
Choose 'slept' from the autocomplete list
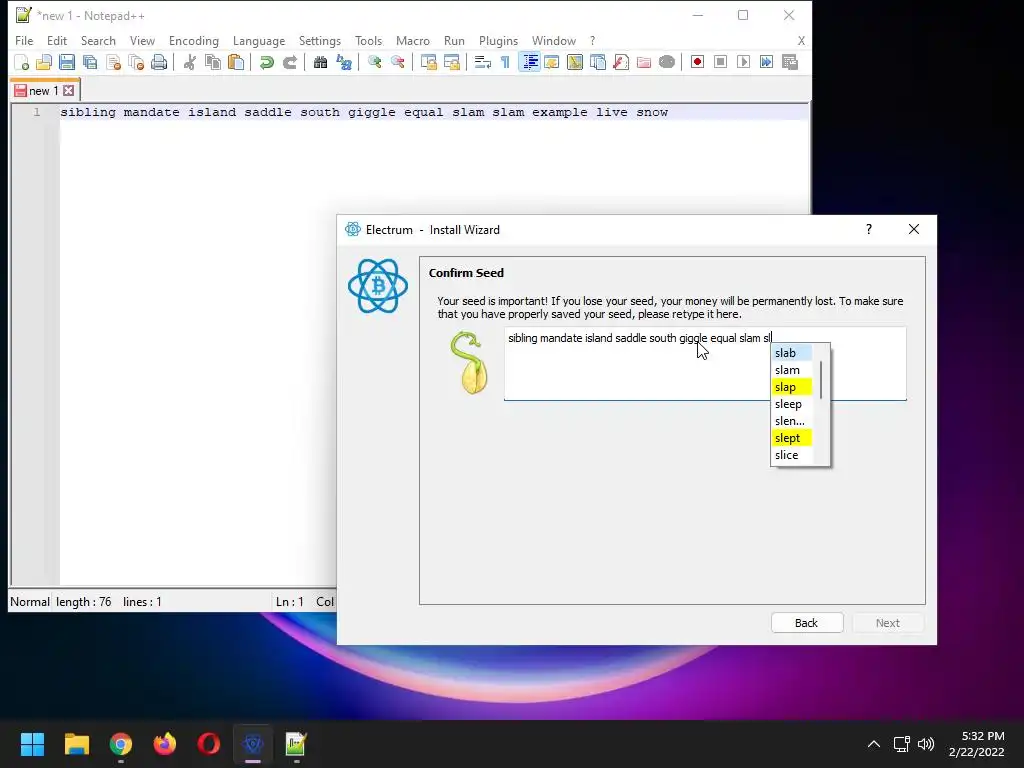point(792,438)
